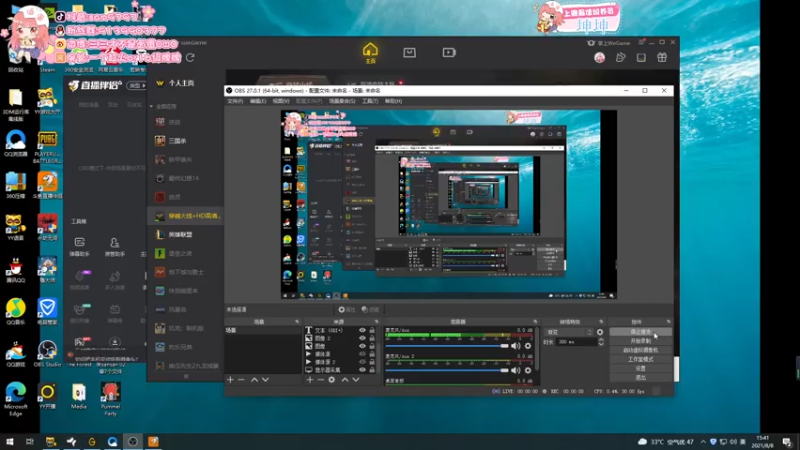Move scene down in OBS scenes panel

click(265, 380)
